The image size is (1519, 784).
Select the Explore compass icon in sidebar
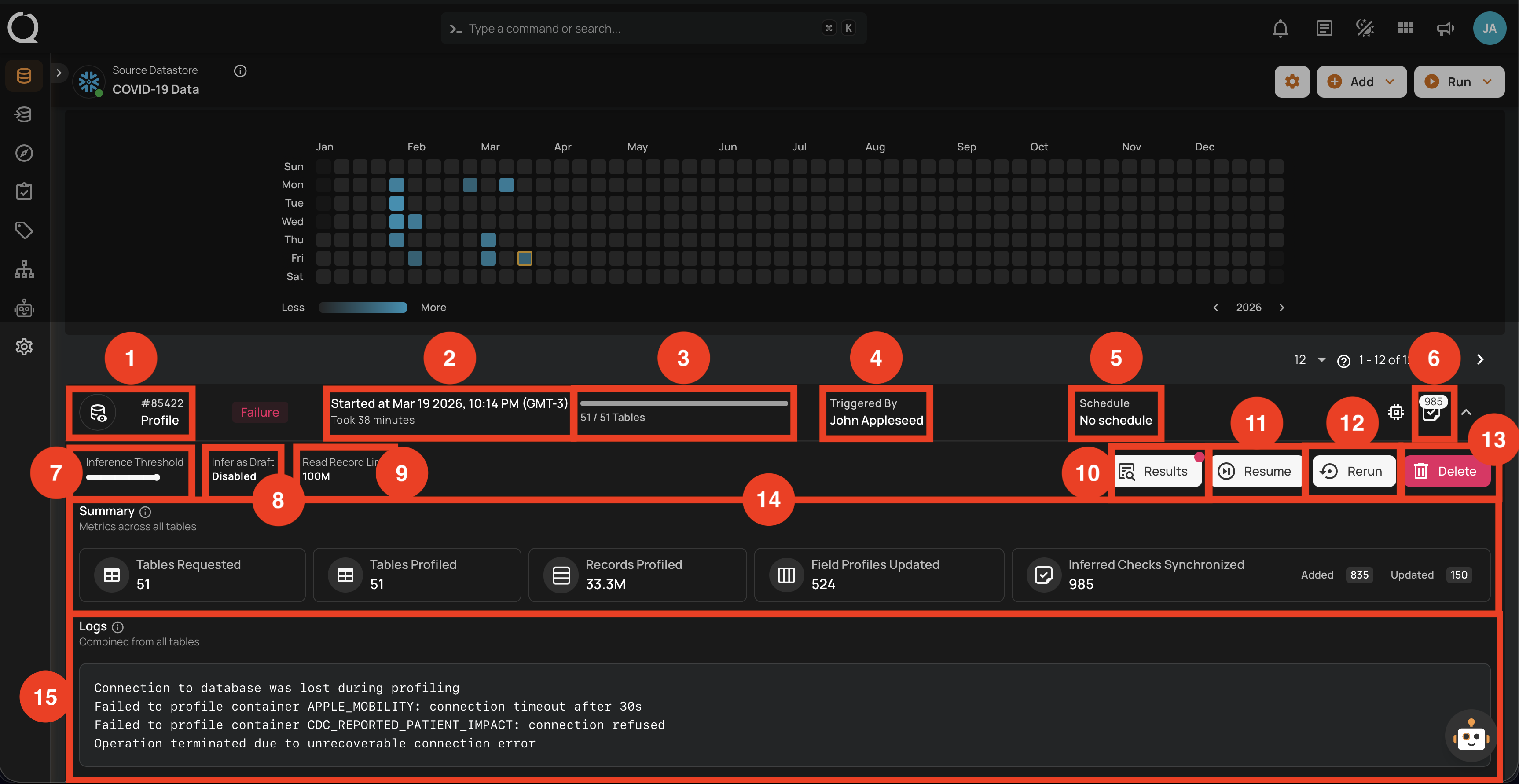(24, 153)
